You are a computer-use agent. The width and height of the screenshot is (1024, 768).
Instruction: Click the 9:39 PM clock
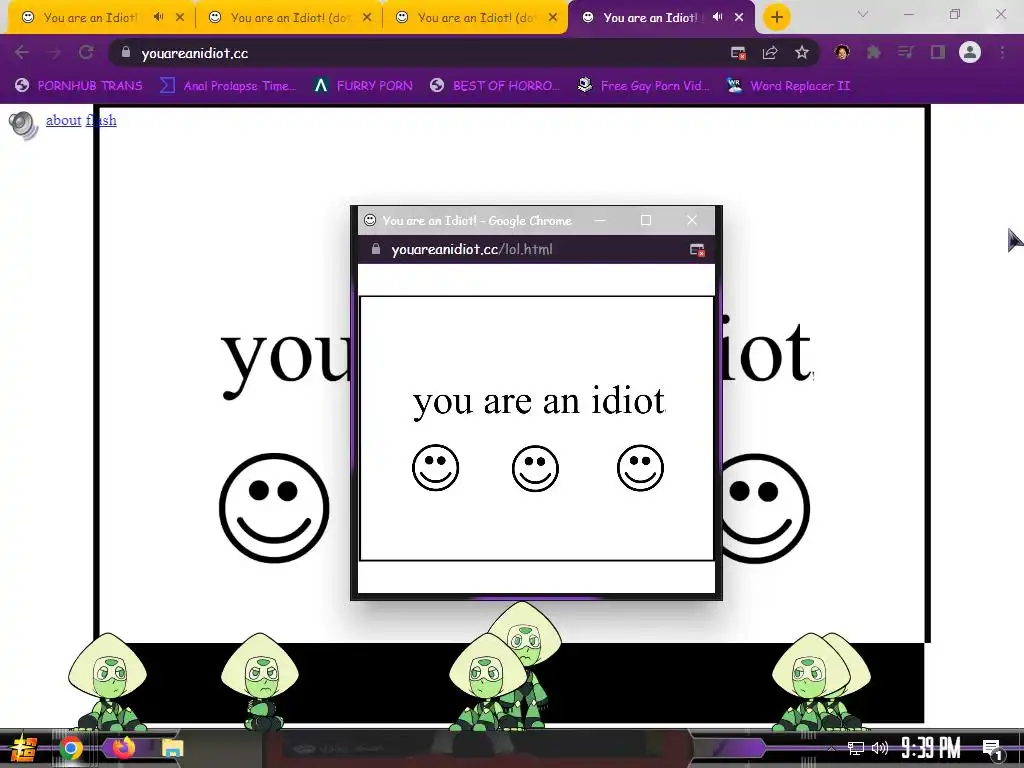click(931, 748)
